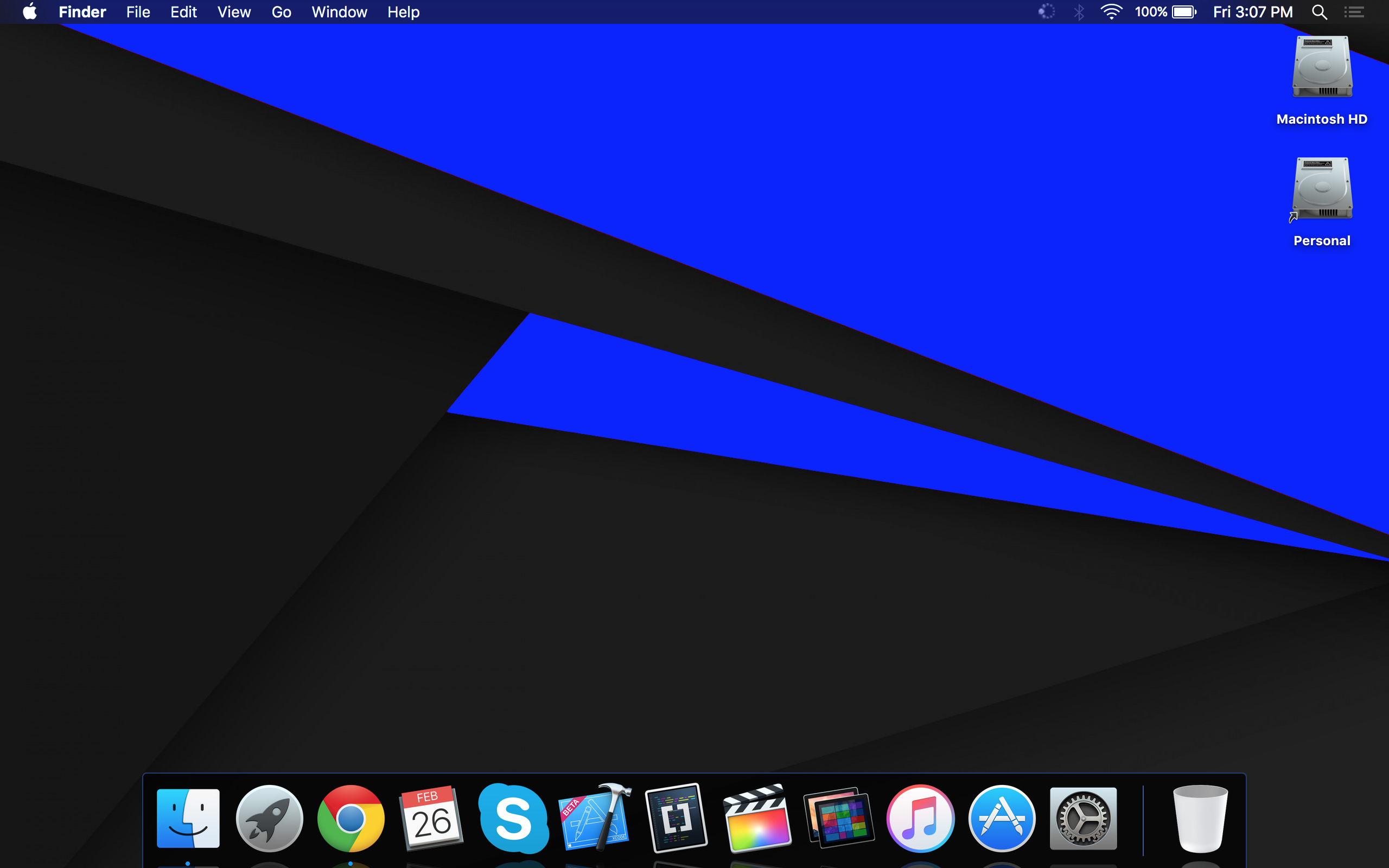Screen dimensions: 1389x868
Task: Open the Apple menu
Action: point(30,12)
